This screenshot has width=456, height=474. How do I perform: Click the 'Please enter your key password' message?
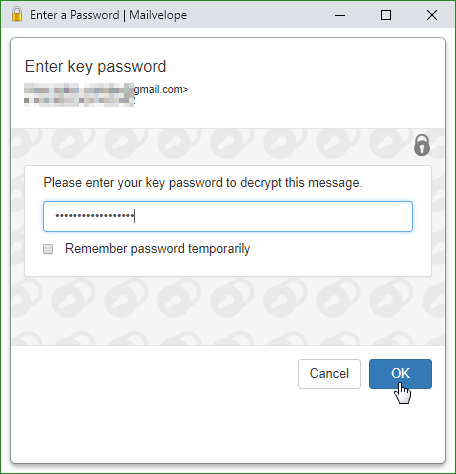tap(203, 183)
